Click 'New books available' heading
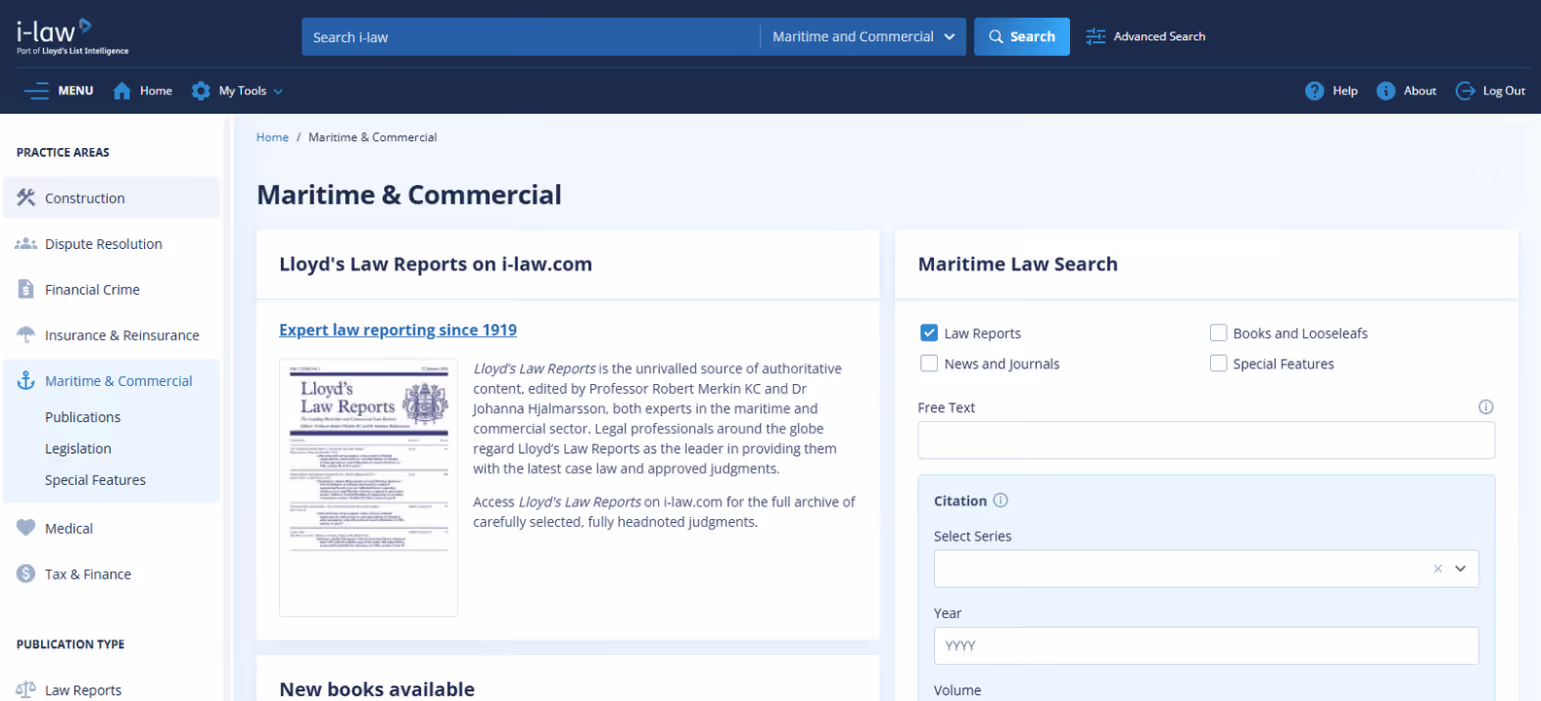 click(x=377, y=689)
